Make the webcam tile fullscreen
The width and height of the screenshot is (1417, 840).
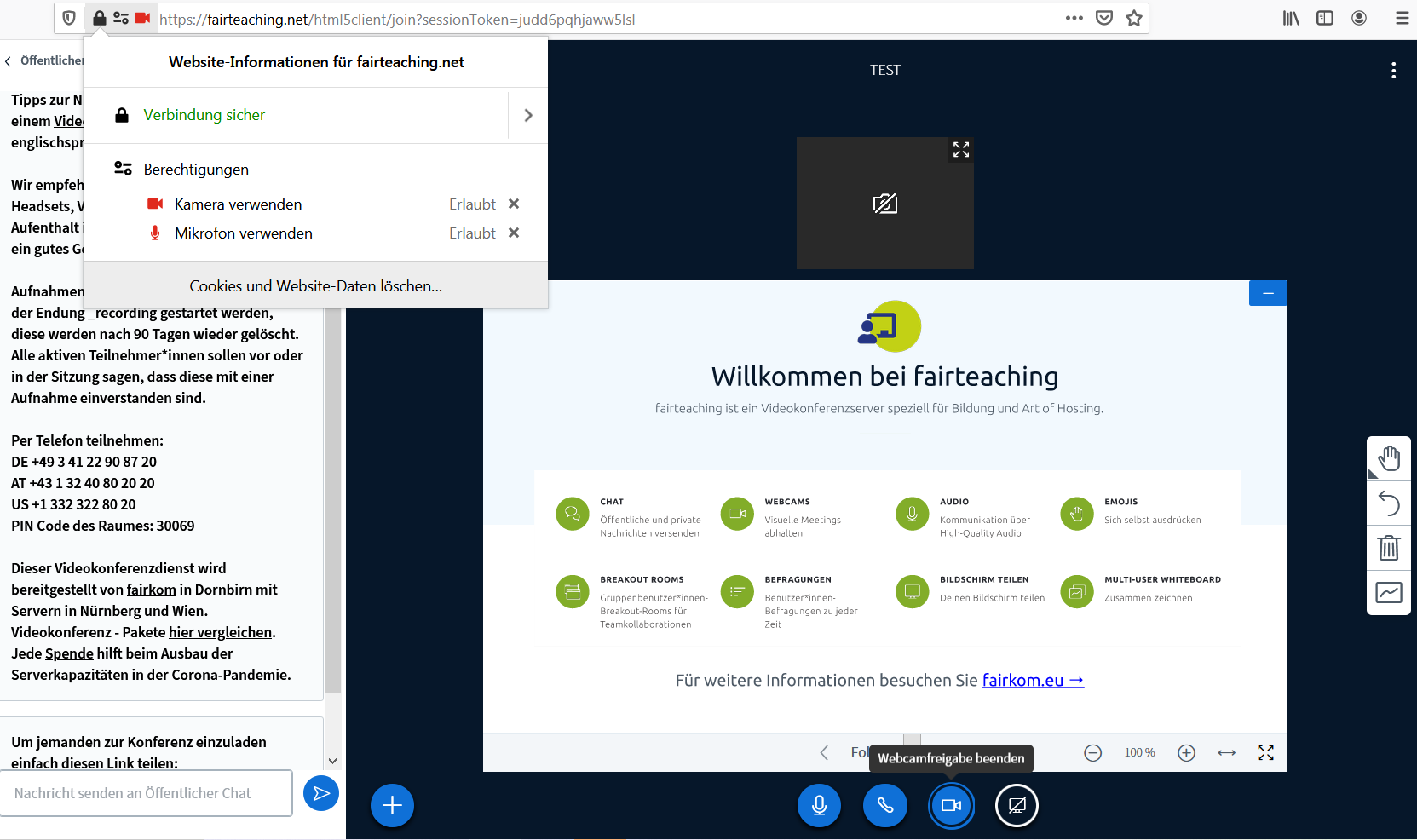tap(961, 150)
